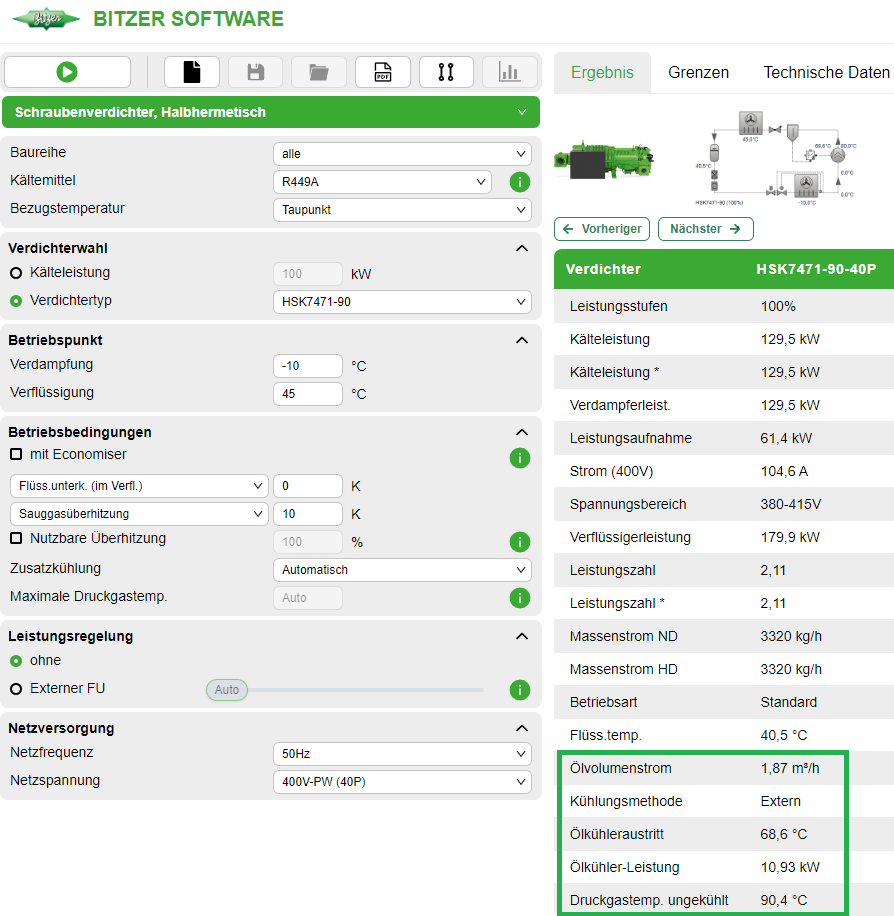Enable the mit Economiser checkbox
This screenshot has width=894, height=916.
tap(16, 454)
